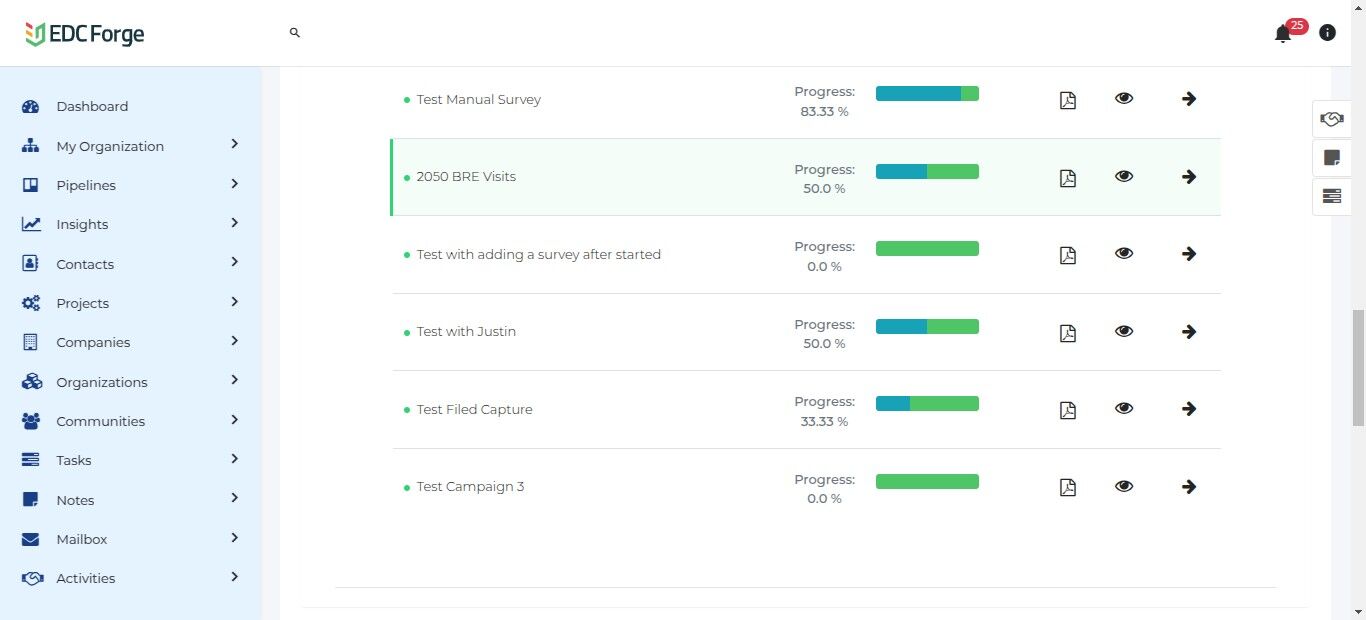Click the tasks list side widget

tap(1331, 196)
